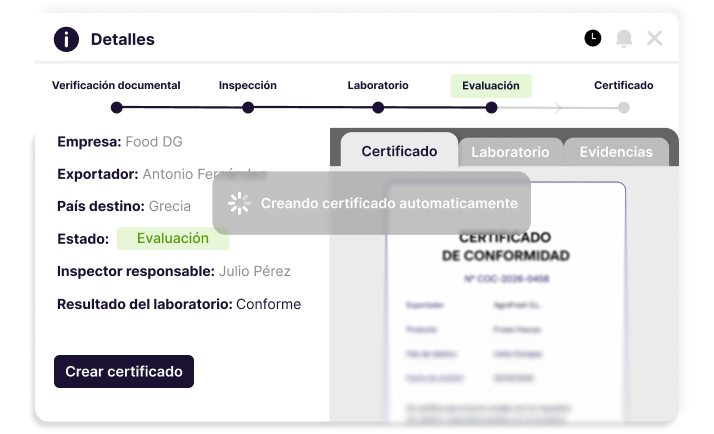Click the Inspección timeline dot
Image resolution: width=714 pixels, height=434 pixels.
248,108
